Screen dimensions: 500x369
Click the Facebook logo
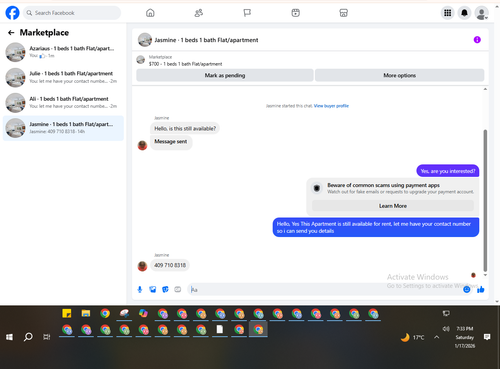pos(12,13)
